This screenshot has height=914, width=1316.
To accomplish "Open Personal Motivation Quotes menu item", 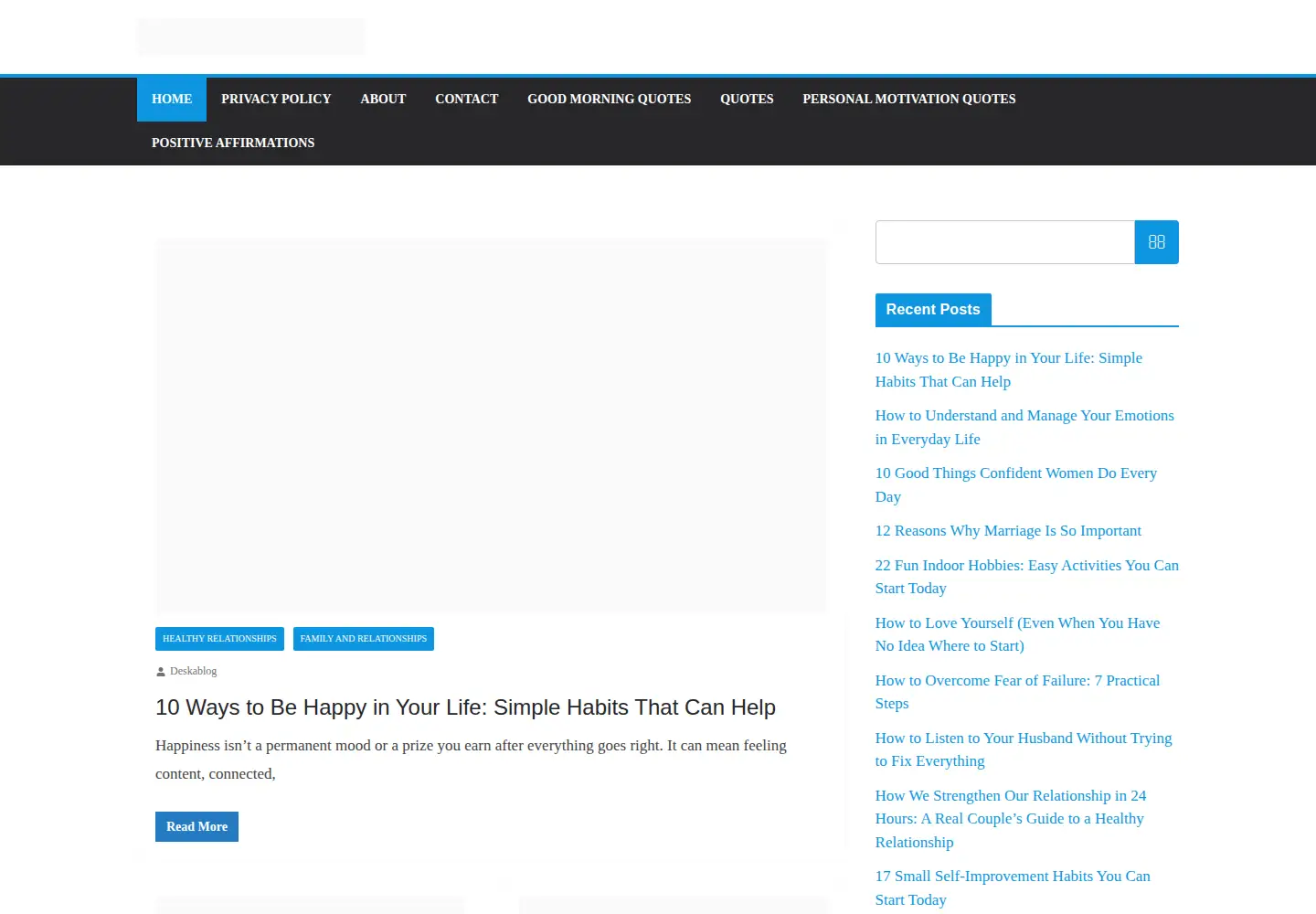I will pyautogui.click(x=909, y=99).
